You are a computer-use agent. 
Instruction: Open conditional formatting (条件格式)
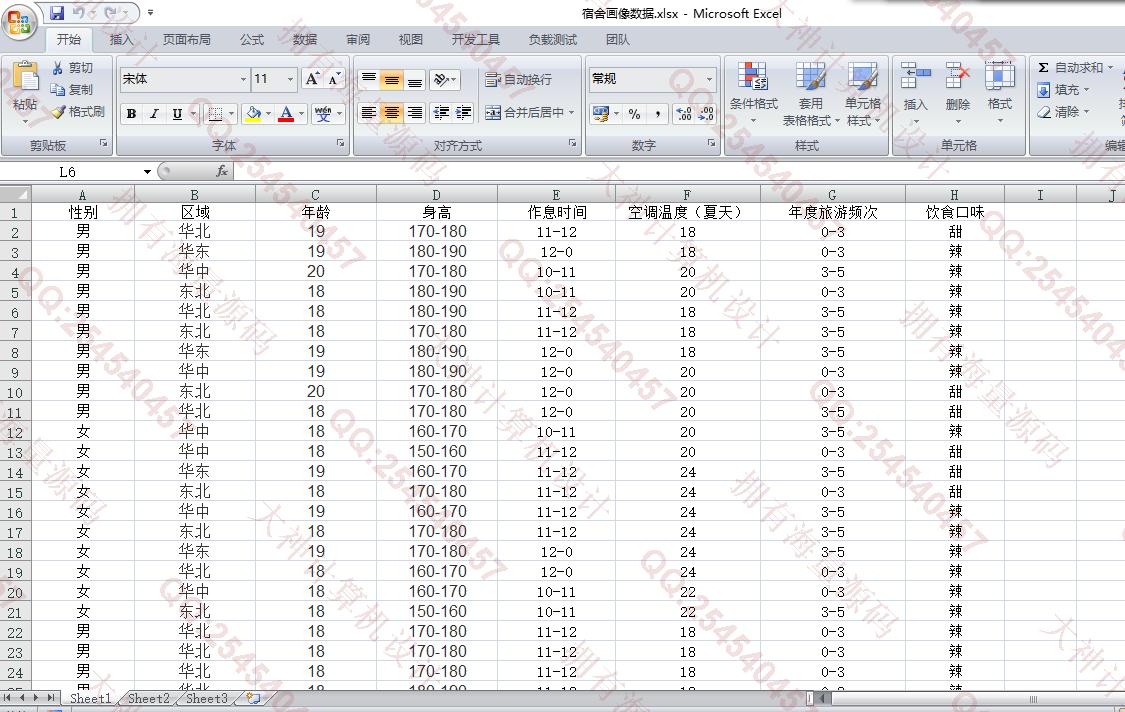coord(753,93)
